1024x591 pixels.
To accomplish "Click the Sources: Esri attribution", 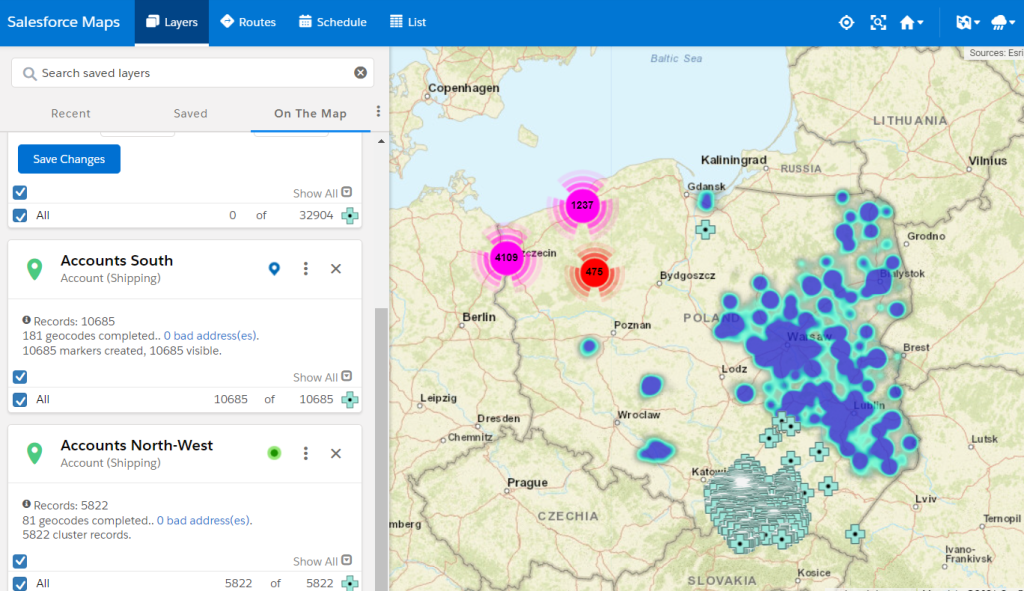I will [x=995, y=53].
